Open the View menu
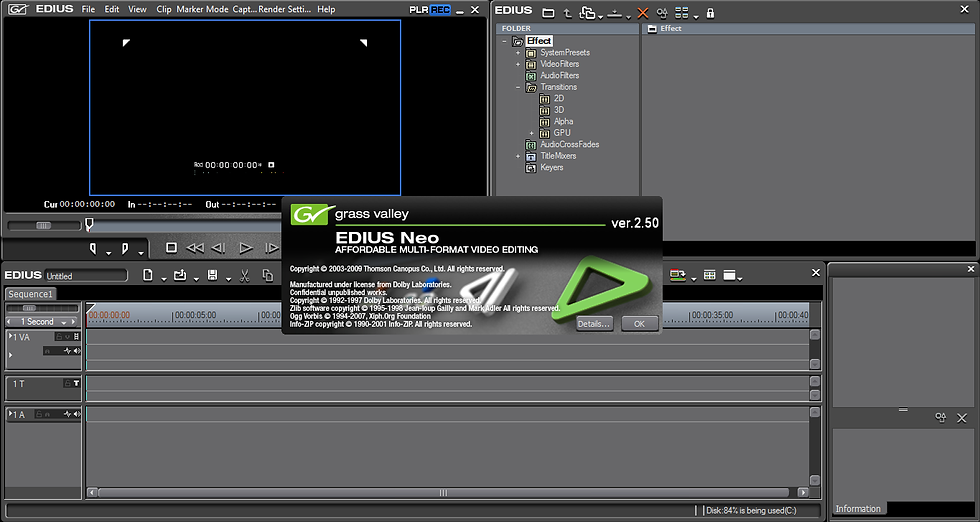 (138, 9)
